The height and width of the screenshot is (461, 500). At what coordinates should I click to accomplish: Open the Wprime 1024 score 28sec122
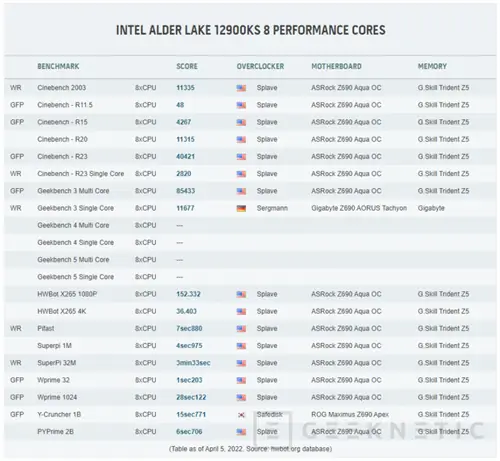coord(191,397)
